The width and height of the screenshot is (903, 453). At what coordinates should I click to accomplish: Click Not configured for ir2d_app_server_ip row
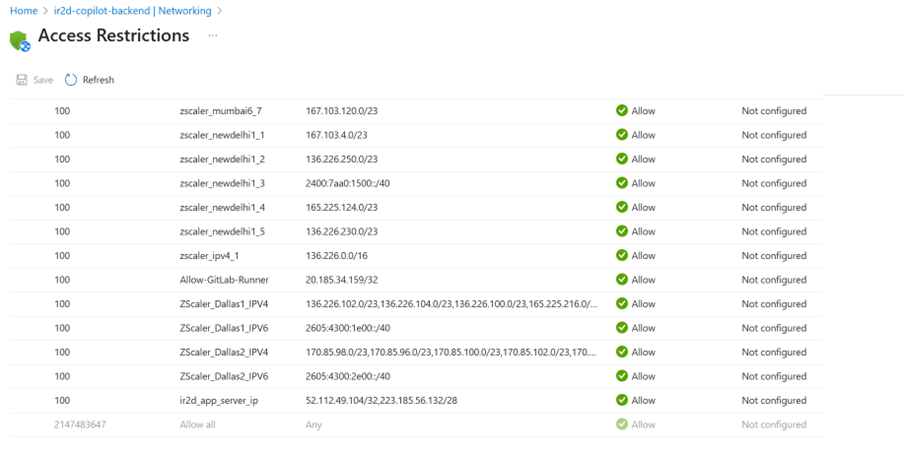(x=774, y=401)
